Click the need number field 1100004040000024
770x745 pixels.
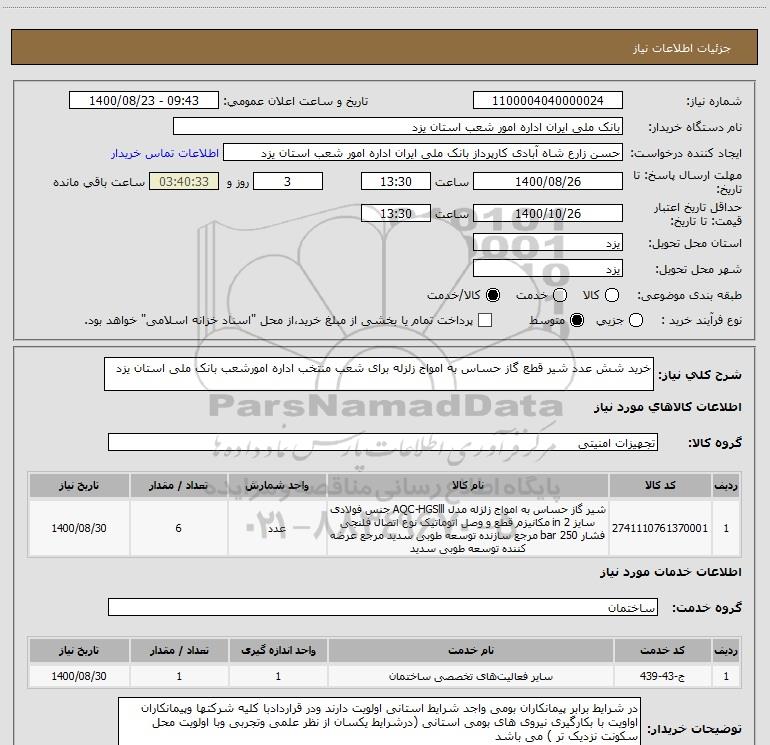[x=548, y=101]
